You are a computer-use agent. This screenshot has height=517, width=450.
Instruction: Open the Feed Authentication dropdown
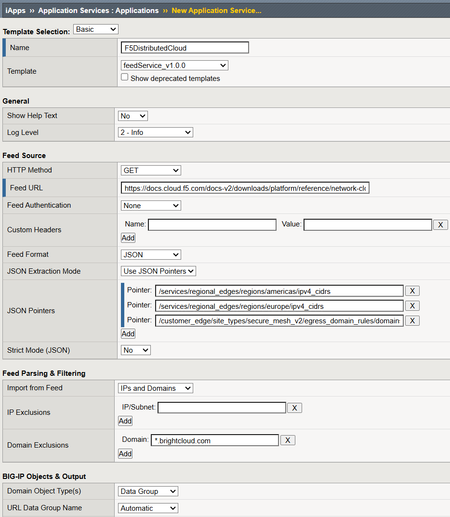151,205
